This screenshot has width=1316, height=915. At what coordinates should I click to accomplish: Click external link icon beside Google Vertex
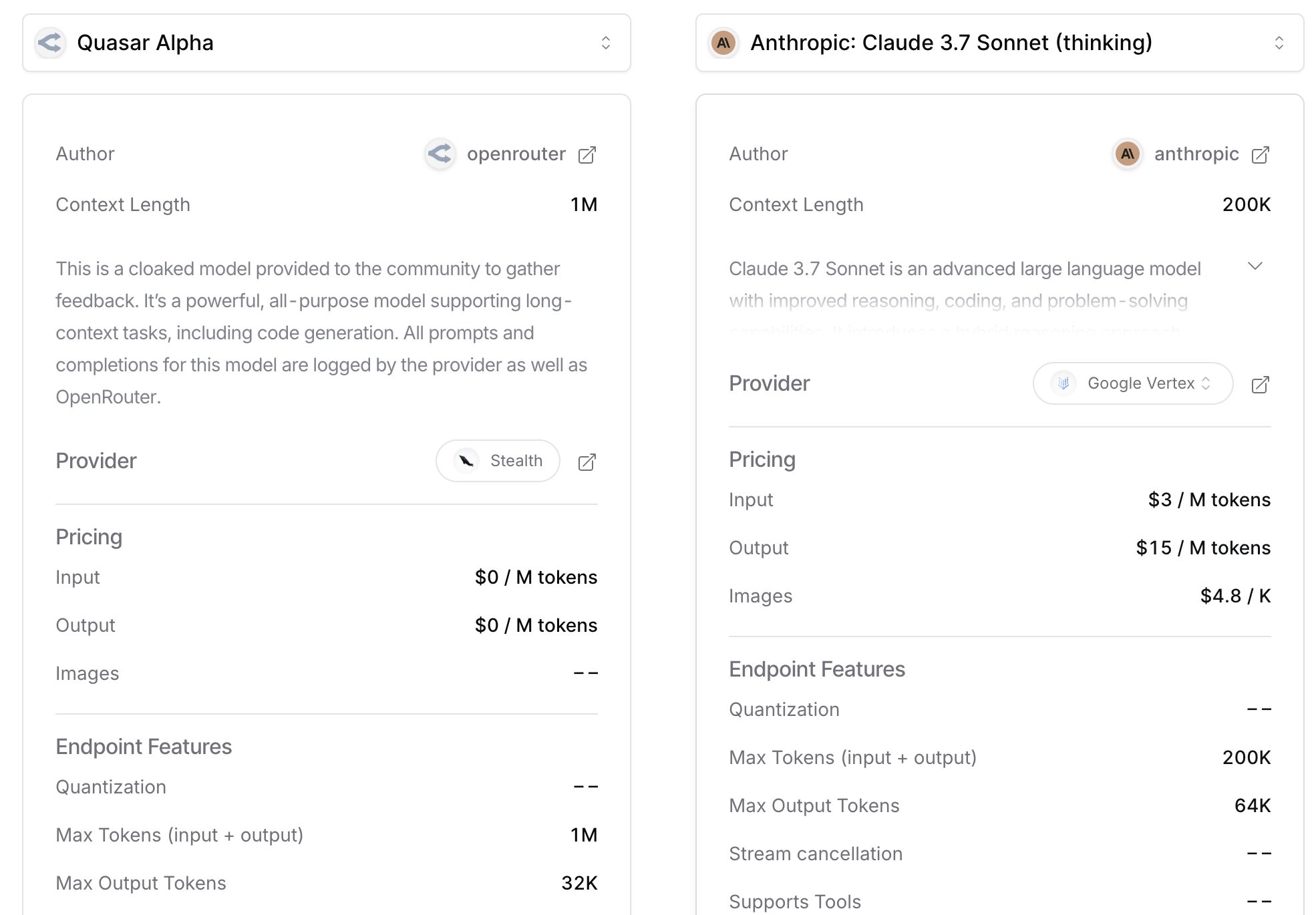click(x=1260, y=385)
